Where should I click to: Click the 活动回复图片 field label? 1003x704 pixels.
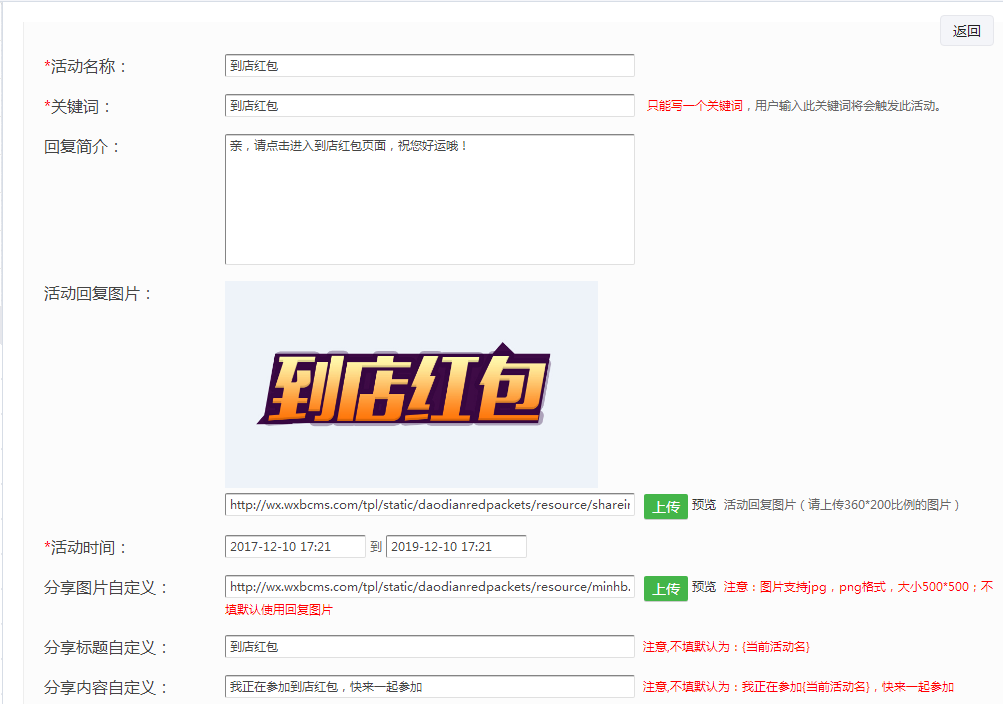point(98,294)
